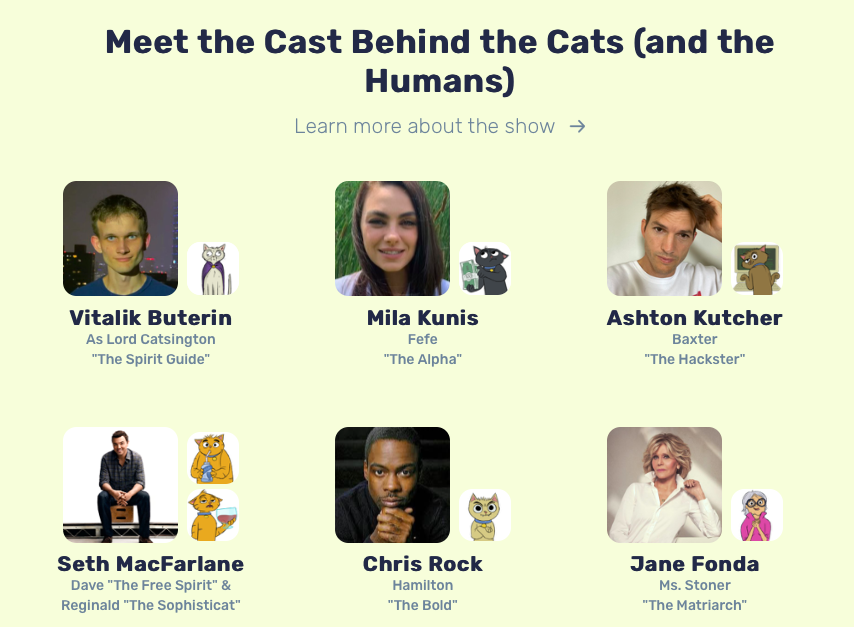Click the Chris Rock name heading
Viewport: 854px width, 627px height.
[x=423, y=564]
